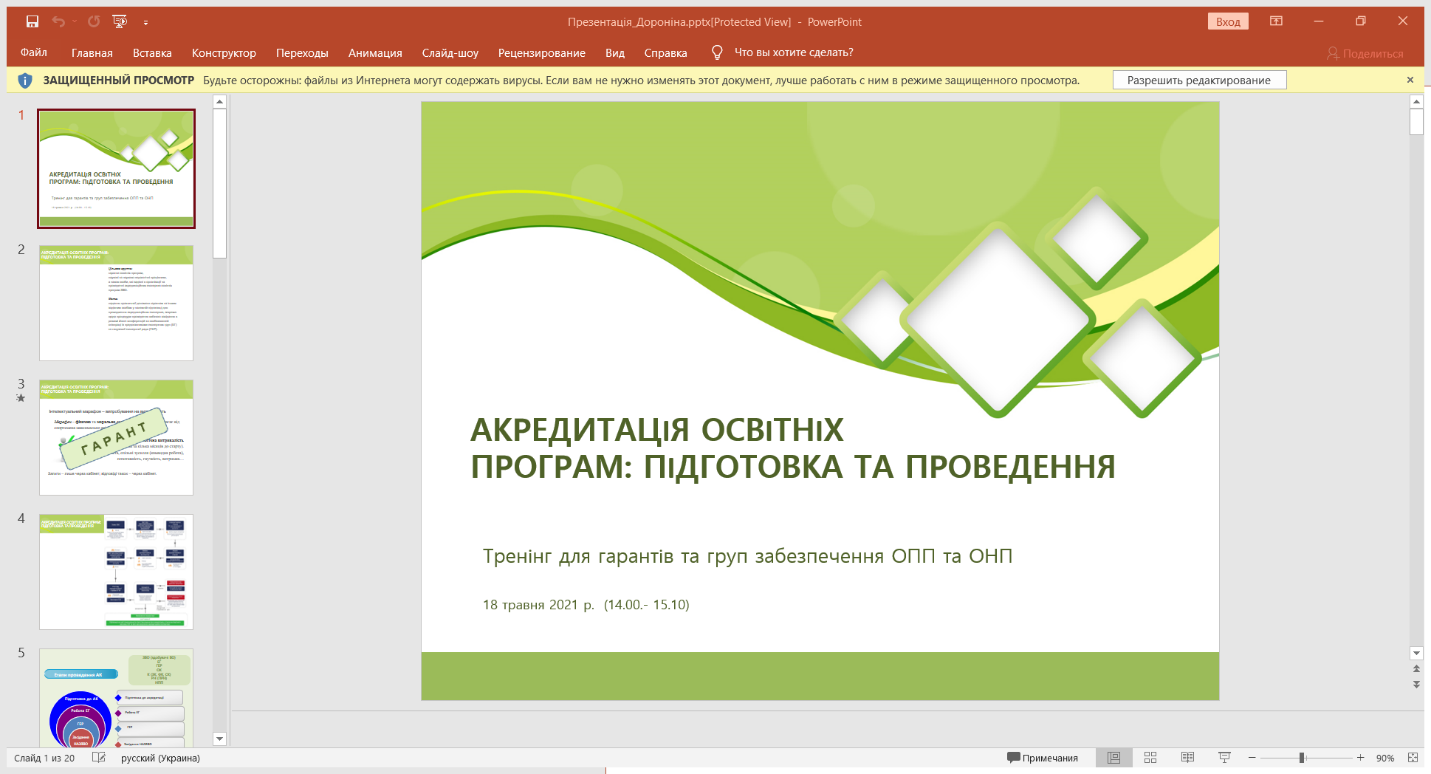
Task: Save the presentation via Quick Access toolbar
Action: pyautogui.click(x=33, y=21)
